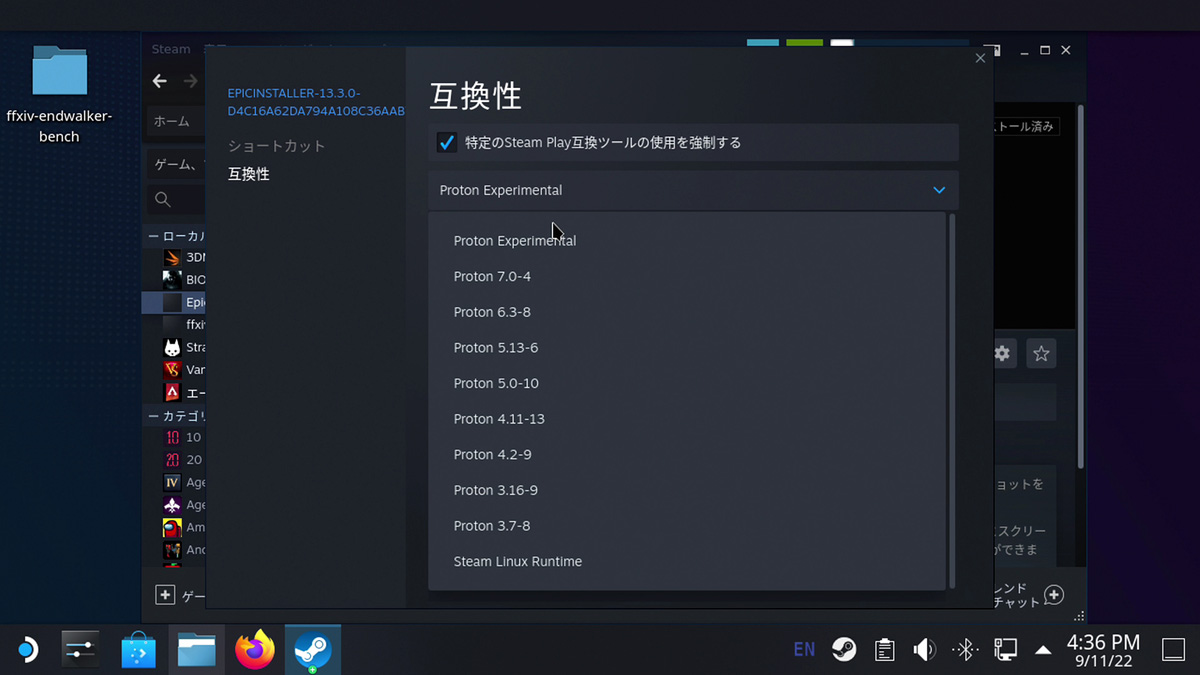The height and width of the screenshot is (675, 1200).
Task: Click the search magnifier in the Steam library
Action: coord(162,200)
